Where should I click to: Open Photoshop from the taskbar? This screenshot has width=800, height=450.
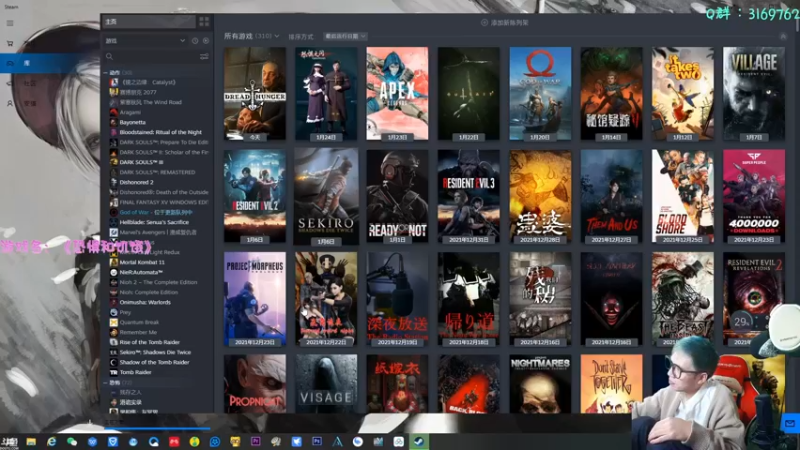pos(317,441)
